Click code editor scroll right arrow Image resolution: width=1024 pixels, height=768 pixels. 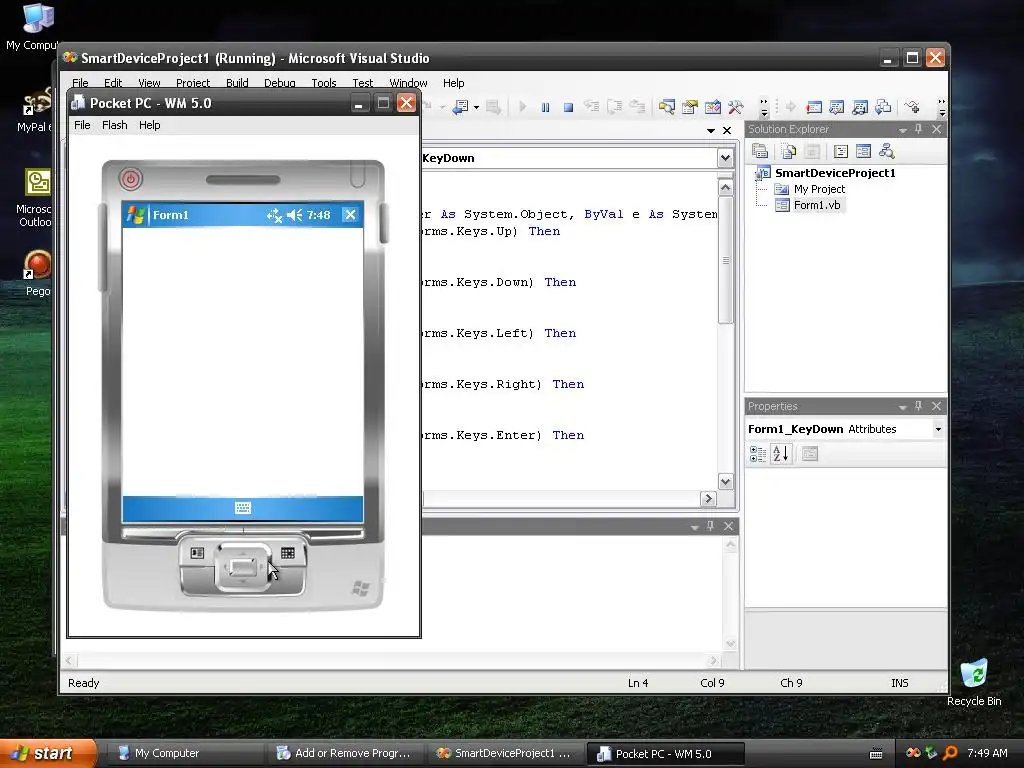708,499
